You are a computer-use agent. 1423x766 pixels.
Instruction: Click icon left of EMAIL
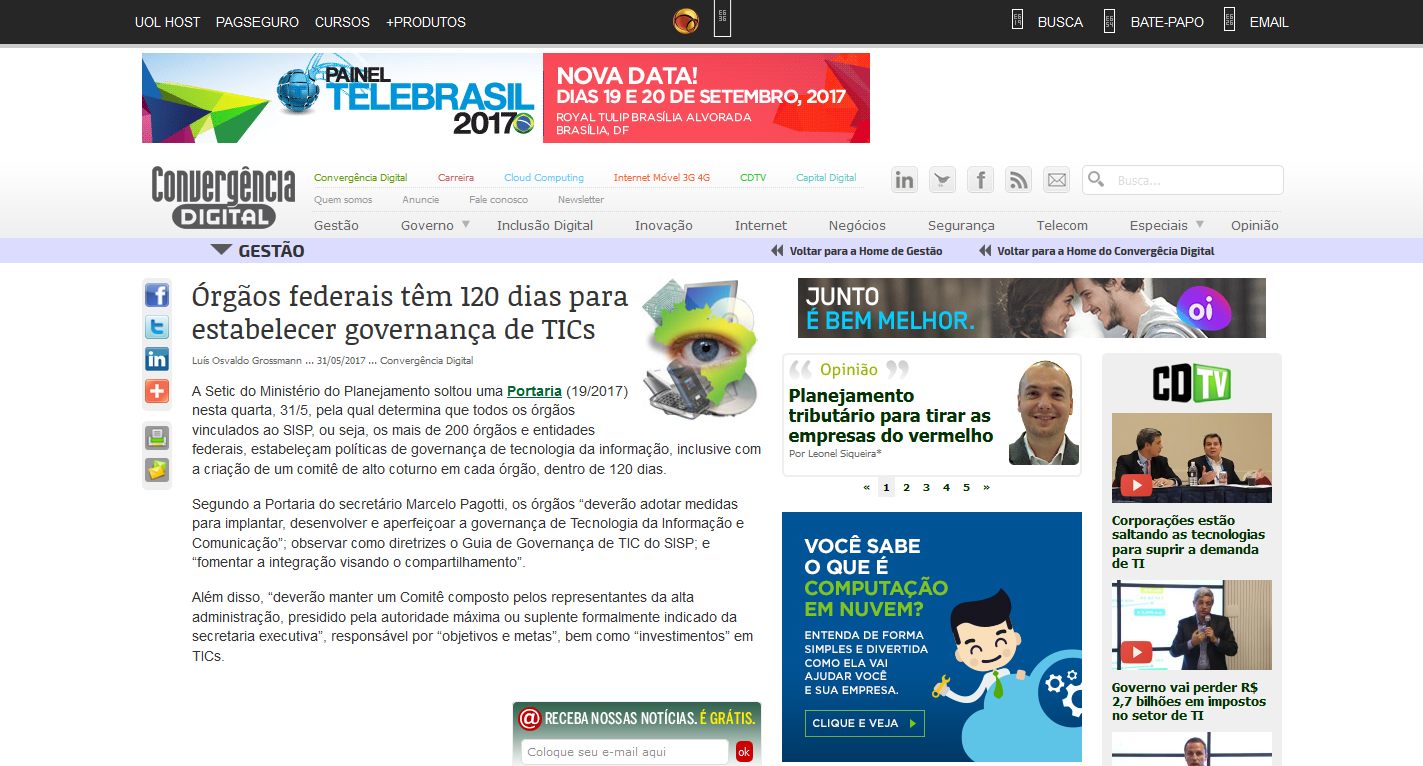[x=1229, y=19]
